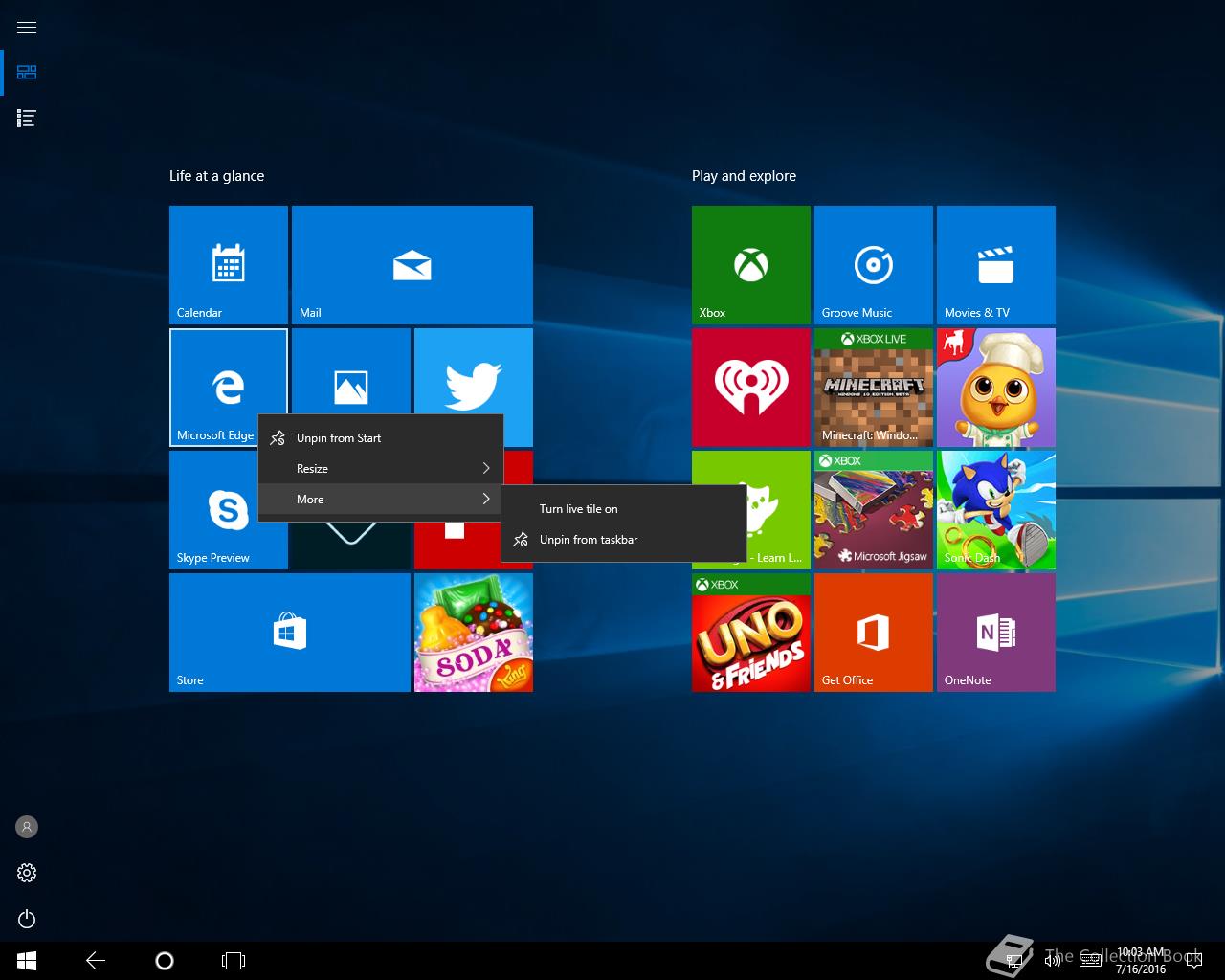
Task: Select More in context menu
Action: [x=381, y=500]
